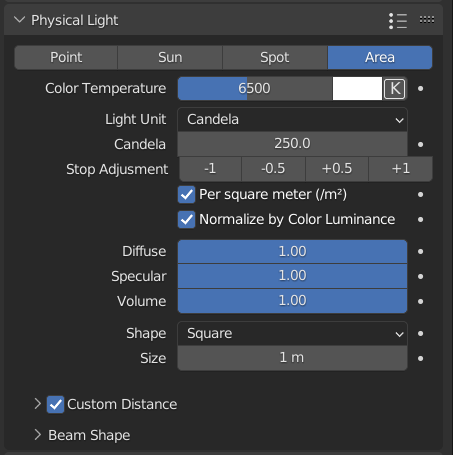Select the Spot light type
The width and height of the screenshot is (453, 455).
[275, 57]
